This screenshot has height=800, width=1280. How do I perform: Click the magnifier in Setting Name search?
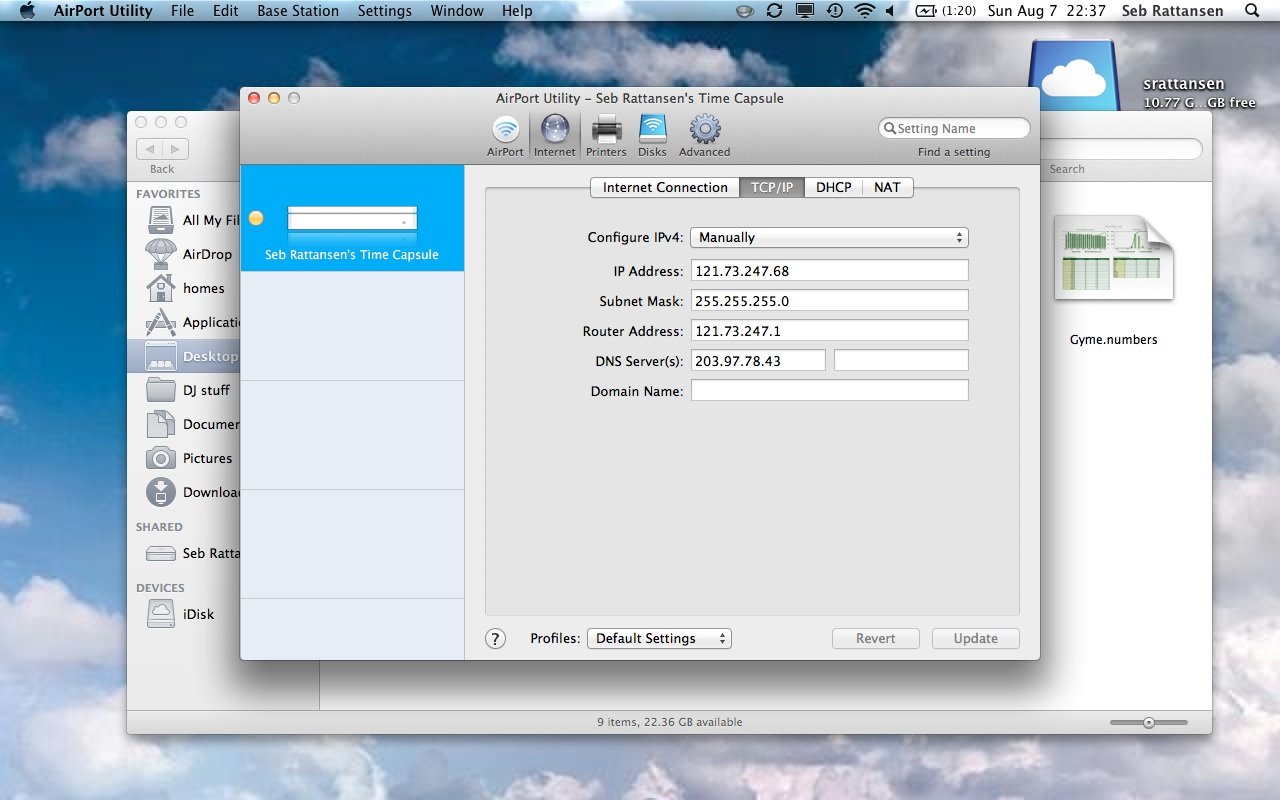point(890,128)
